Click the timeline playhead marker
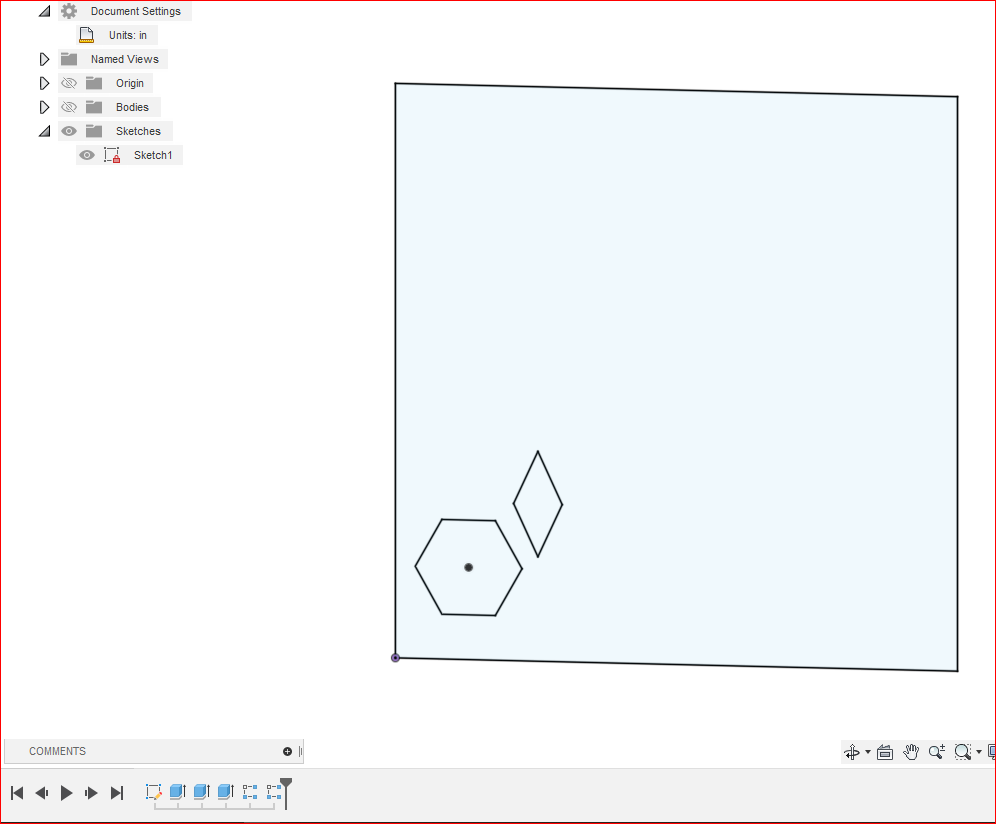The height and width of the screenshot is (824, 996). tap(287, 786)
